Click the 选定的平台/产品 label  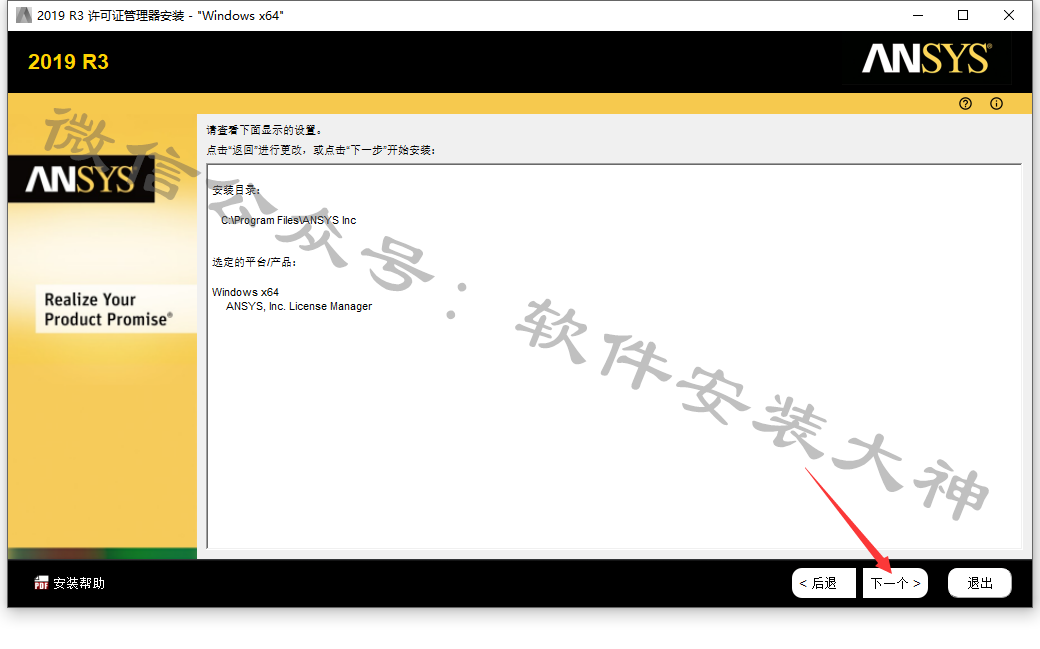[254, 262]
